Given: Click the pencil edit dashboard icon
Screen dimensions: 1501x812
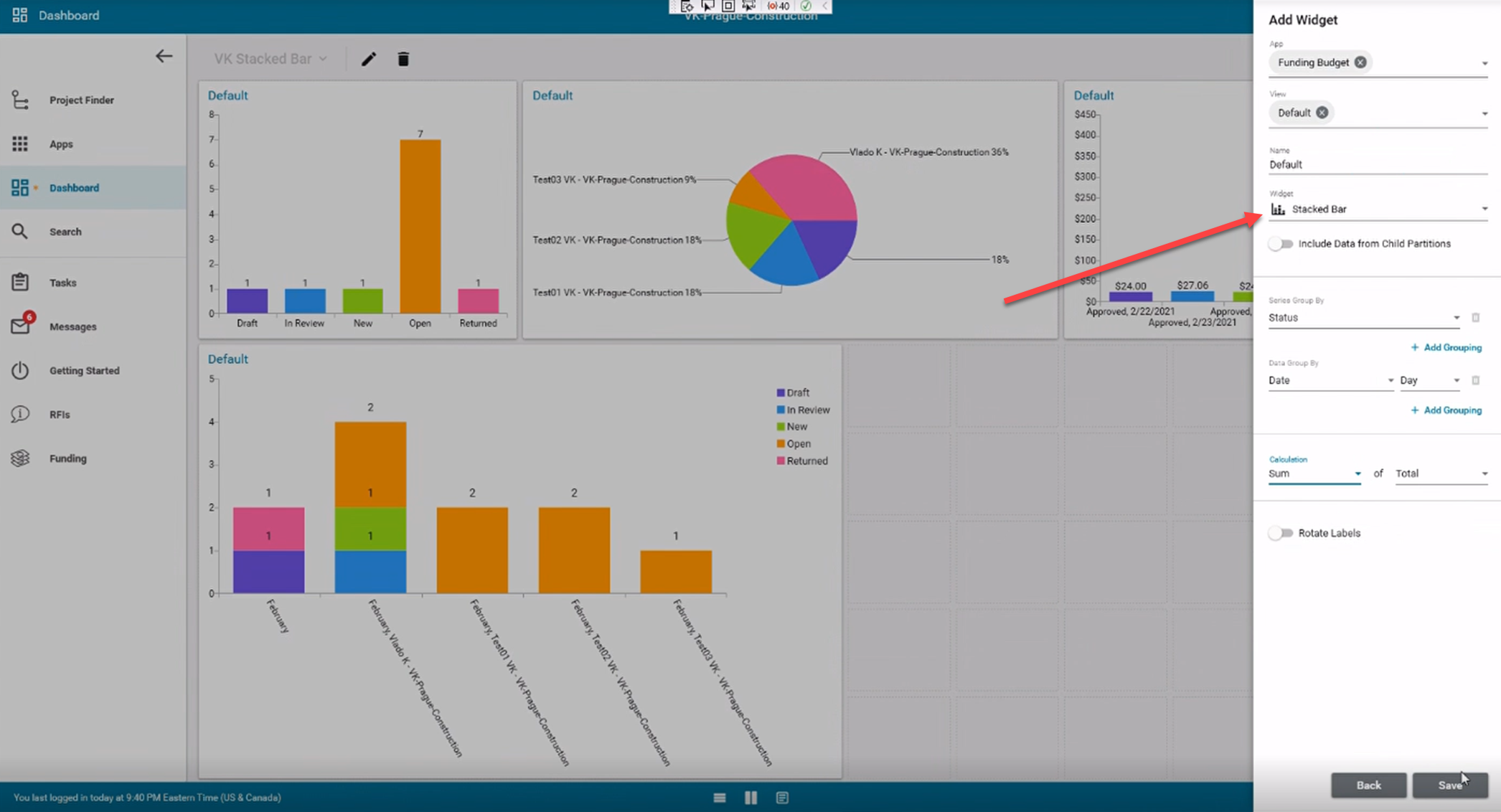Looking at the screenshot, I should click(369, 60).
